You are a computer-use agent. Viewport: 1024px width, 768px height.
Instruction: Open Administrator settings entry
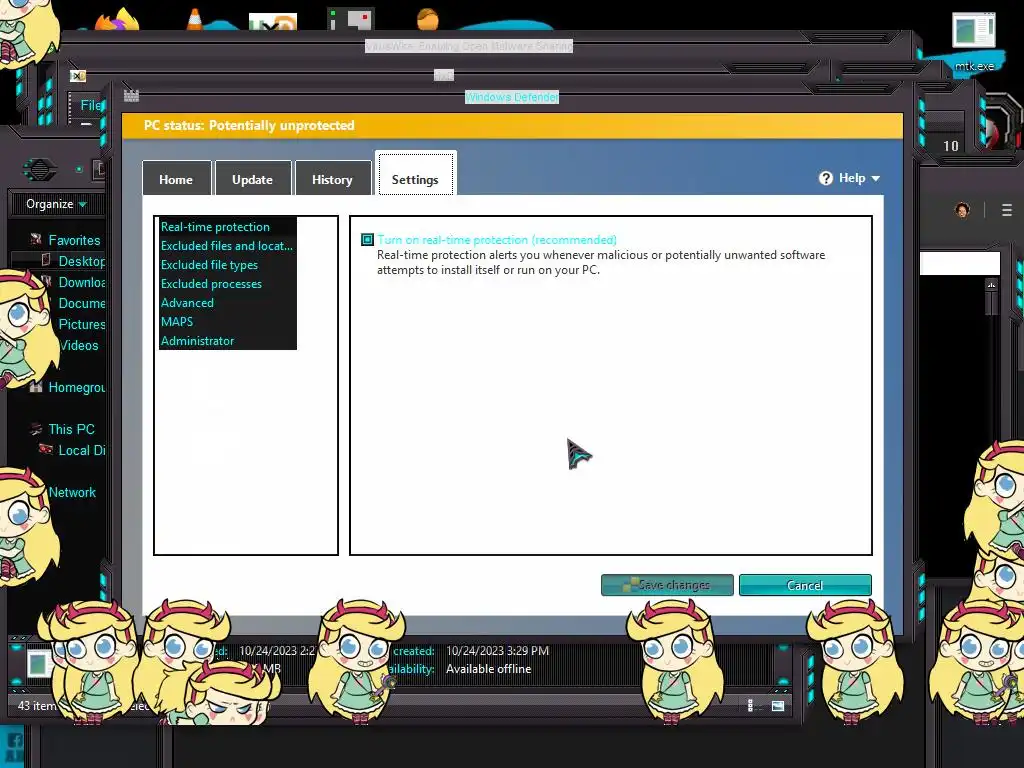pyautogui.click(x=197, y=340)
